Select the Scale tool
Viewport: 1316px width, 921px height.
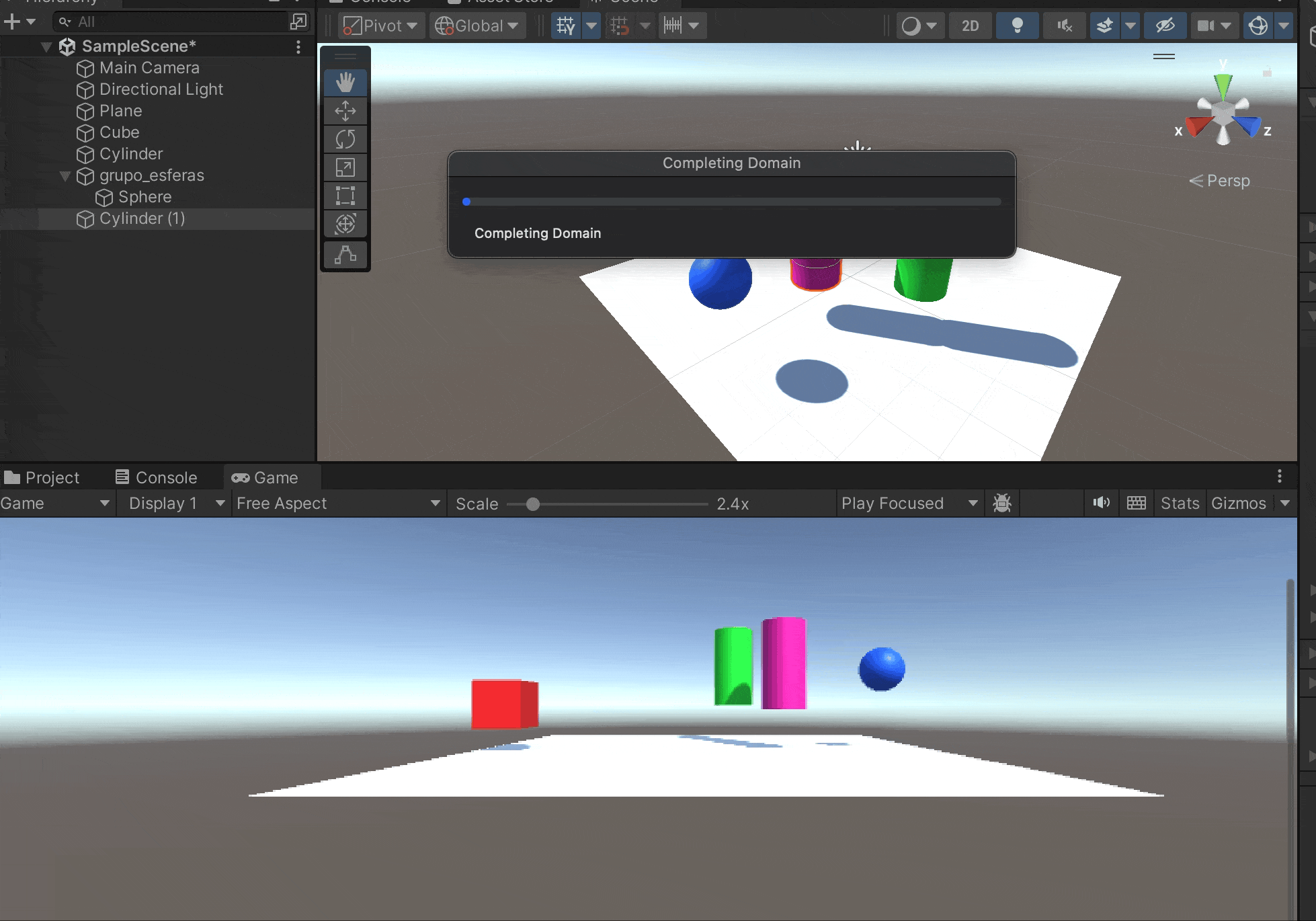coord(345,167)
